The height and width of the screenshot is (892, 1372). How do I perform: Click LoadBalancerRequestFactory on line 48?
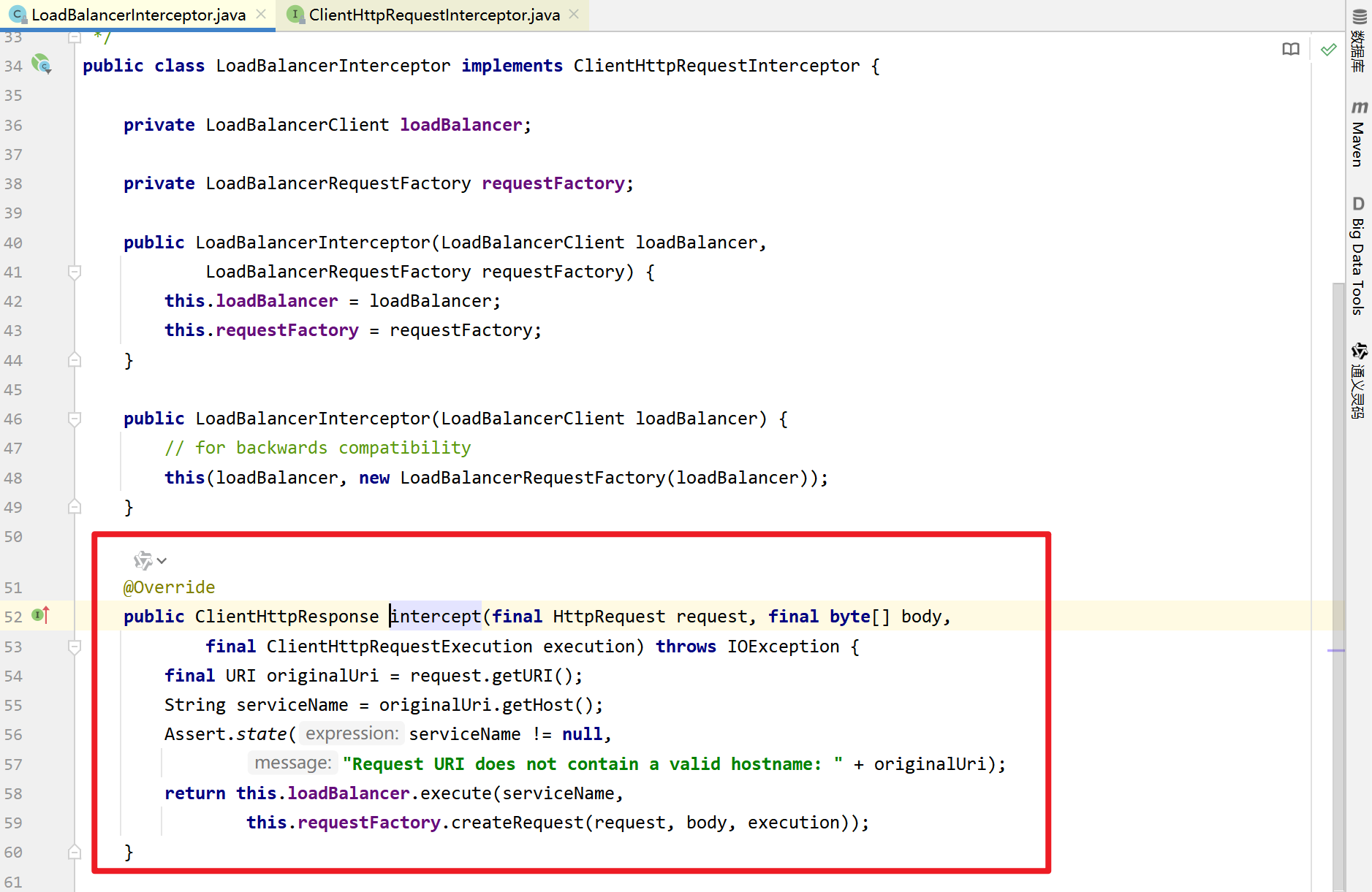(532, 478)
